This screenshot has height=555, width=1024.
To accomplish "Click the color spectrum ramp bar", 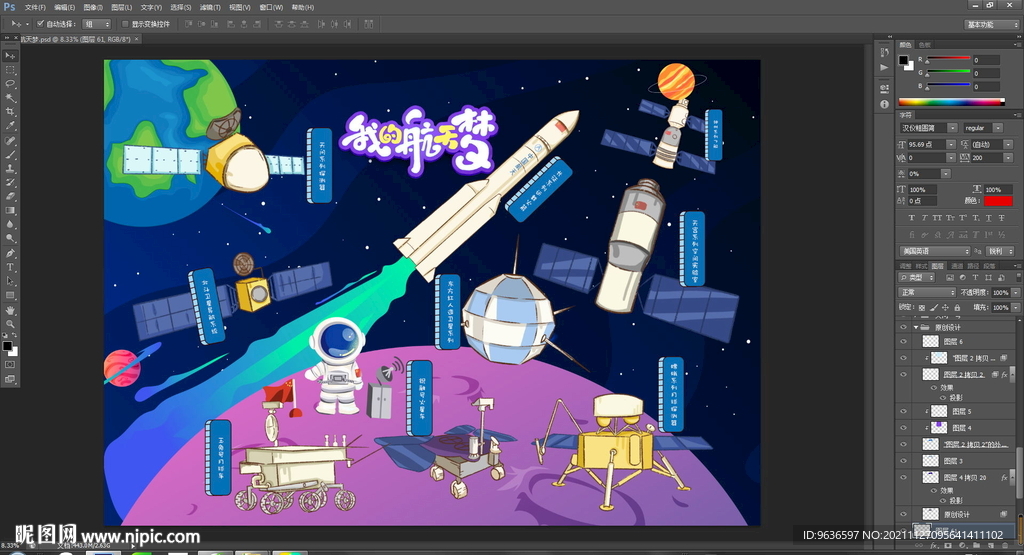I will pyautogui.click(x=952, y=102).
